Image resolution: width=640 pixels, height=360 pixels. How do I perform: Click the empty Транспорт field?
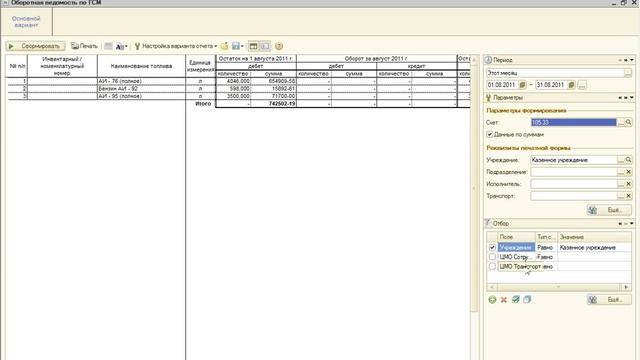point(573,196)
